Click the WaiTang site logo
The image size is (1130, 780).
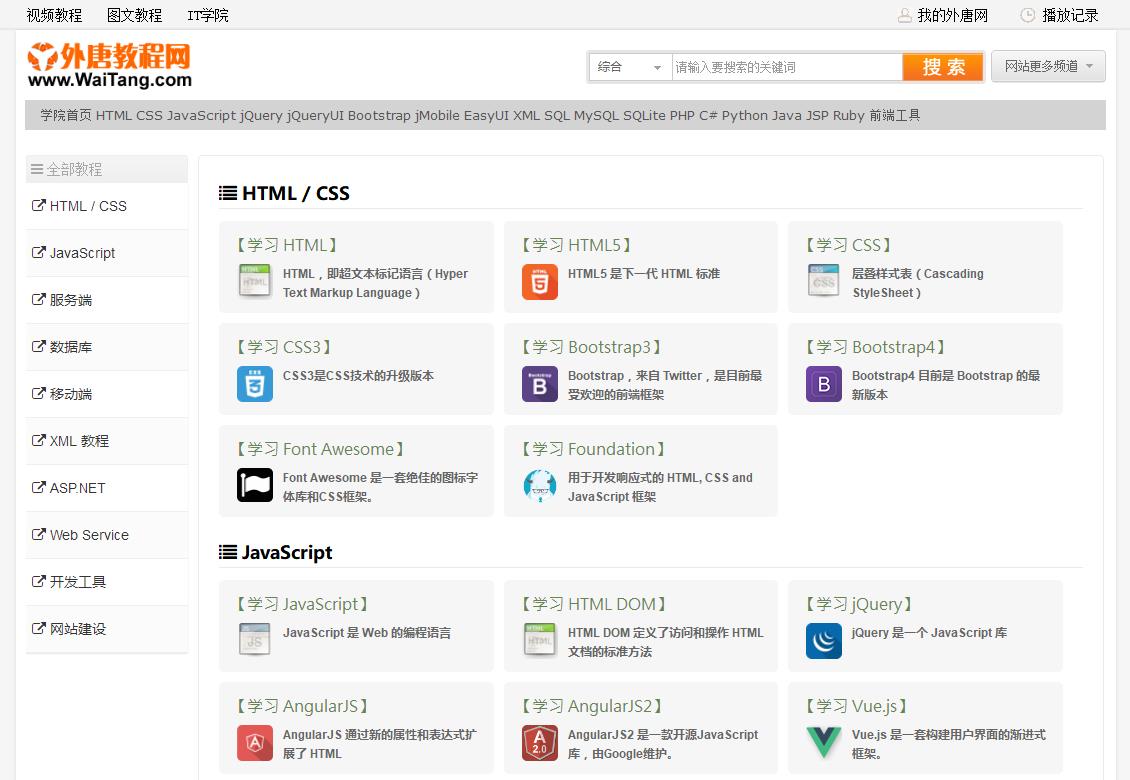(110, 65)
